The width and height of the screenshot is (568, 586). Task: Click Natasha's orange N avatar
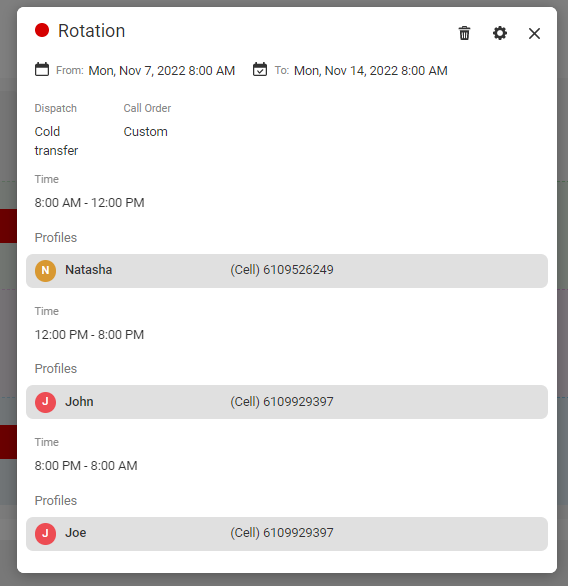point(45,271)
